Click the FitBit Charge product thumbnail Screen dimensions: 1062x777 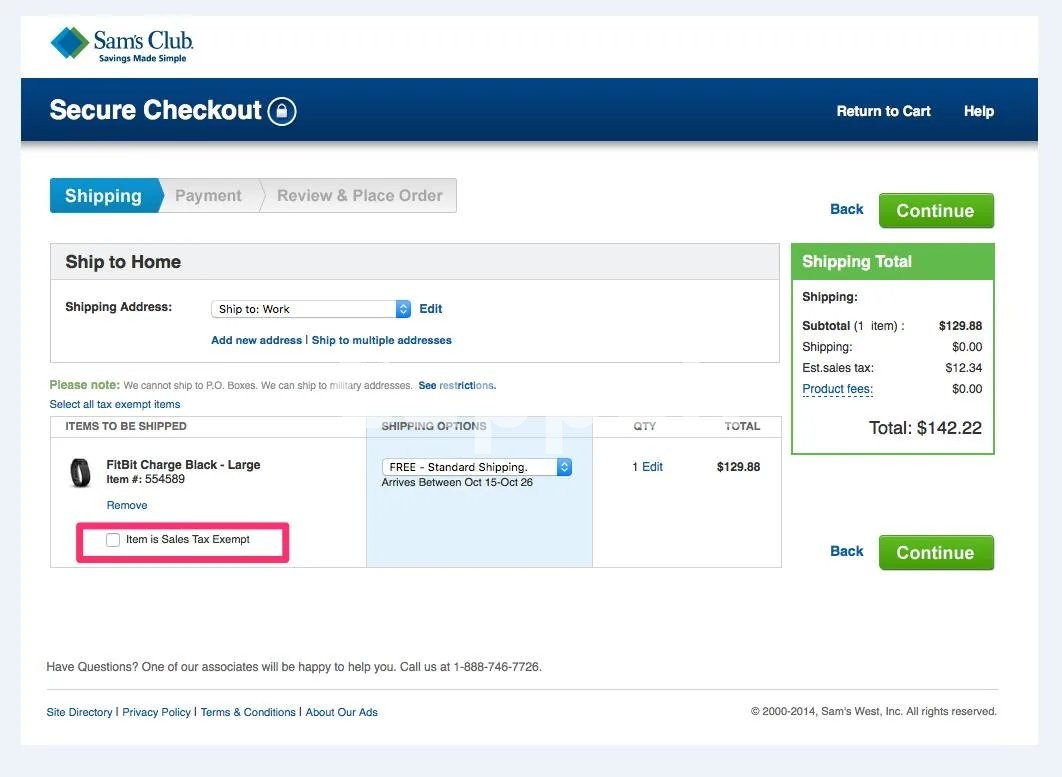tap(80, 473)
